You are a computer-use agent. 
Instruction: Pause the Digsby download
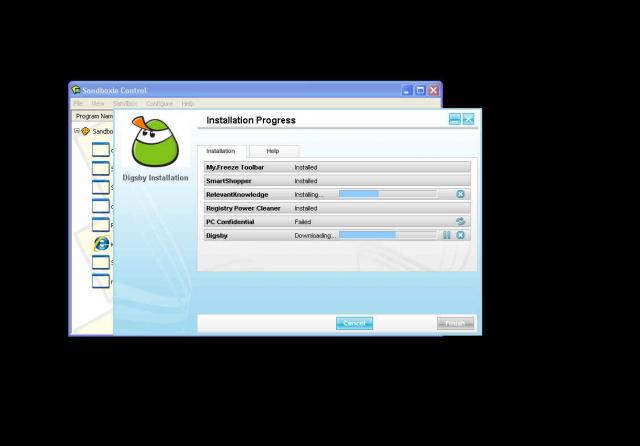[447, 235]
